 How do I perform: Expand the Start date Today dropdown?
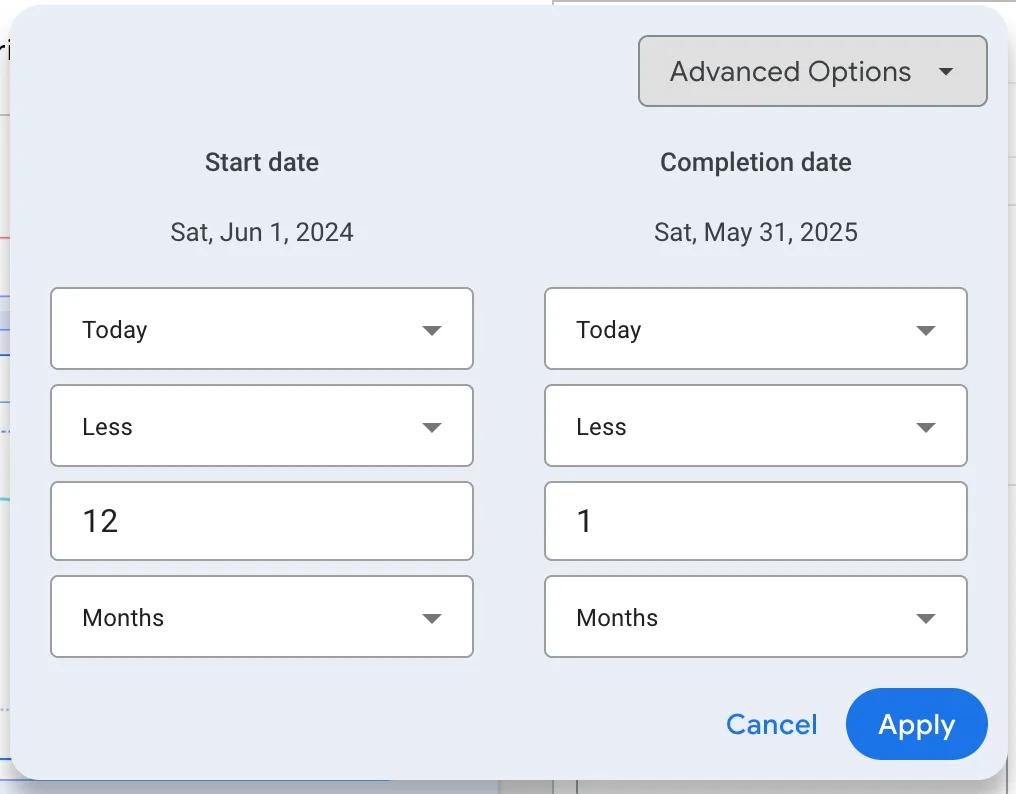(261, 329)
